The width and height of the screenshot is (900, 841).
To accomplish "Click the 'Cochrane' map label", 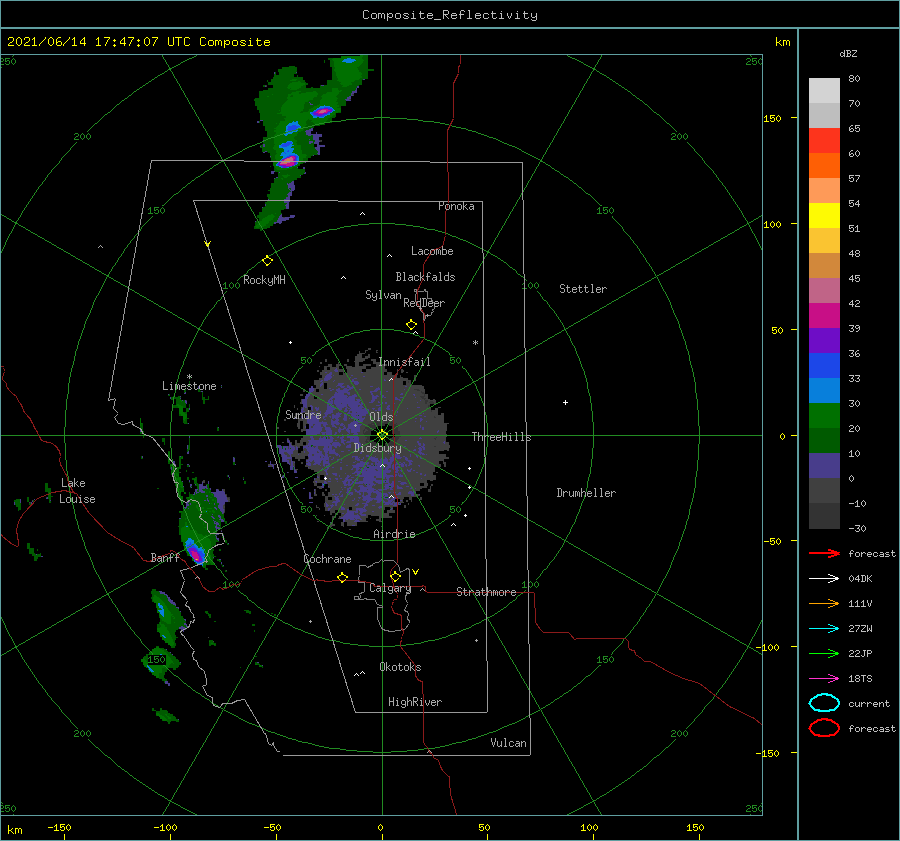I will [327, 559].
